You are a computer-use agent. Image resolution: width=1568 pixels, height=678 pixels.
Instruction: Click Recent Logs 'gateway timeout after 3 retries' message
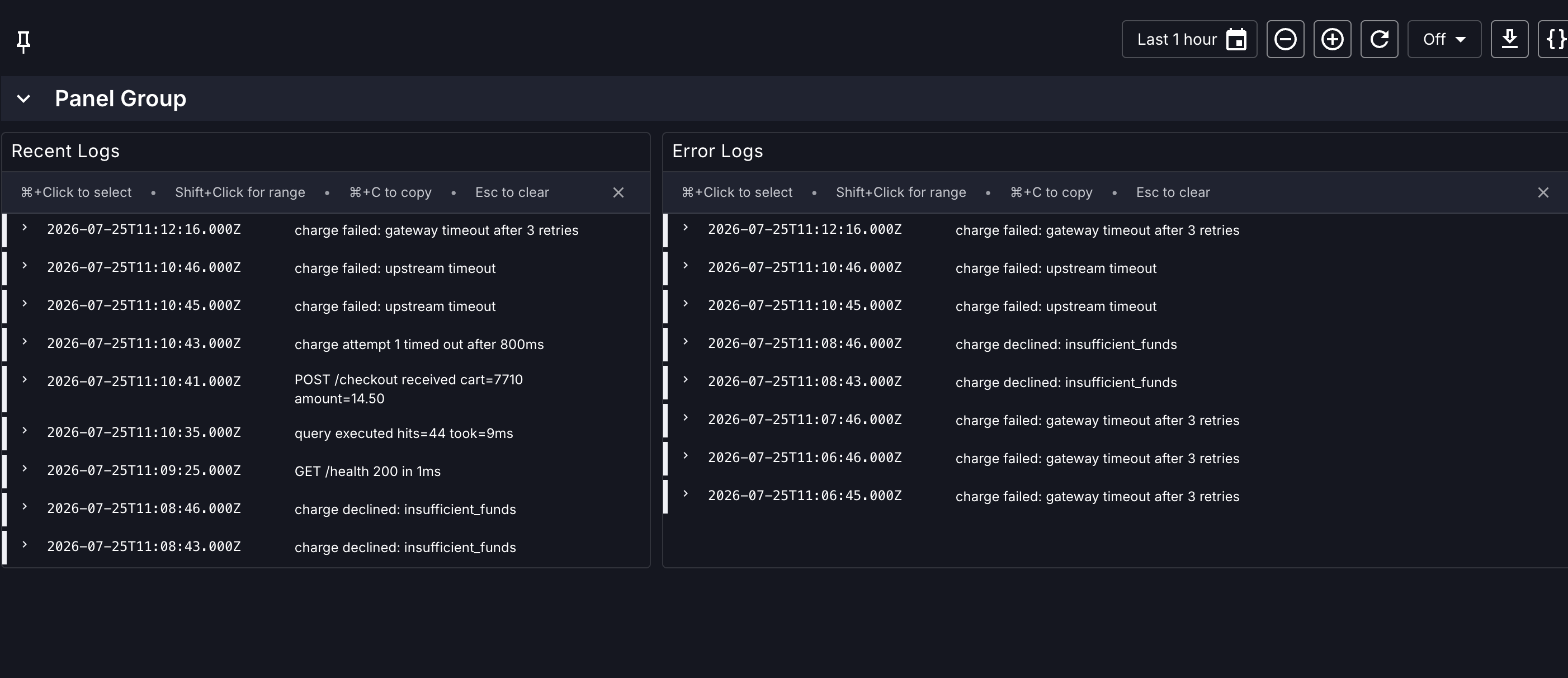point(436,231)
